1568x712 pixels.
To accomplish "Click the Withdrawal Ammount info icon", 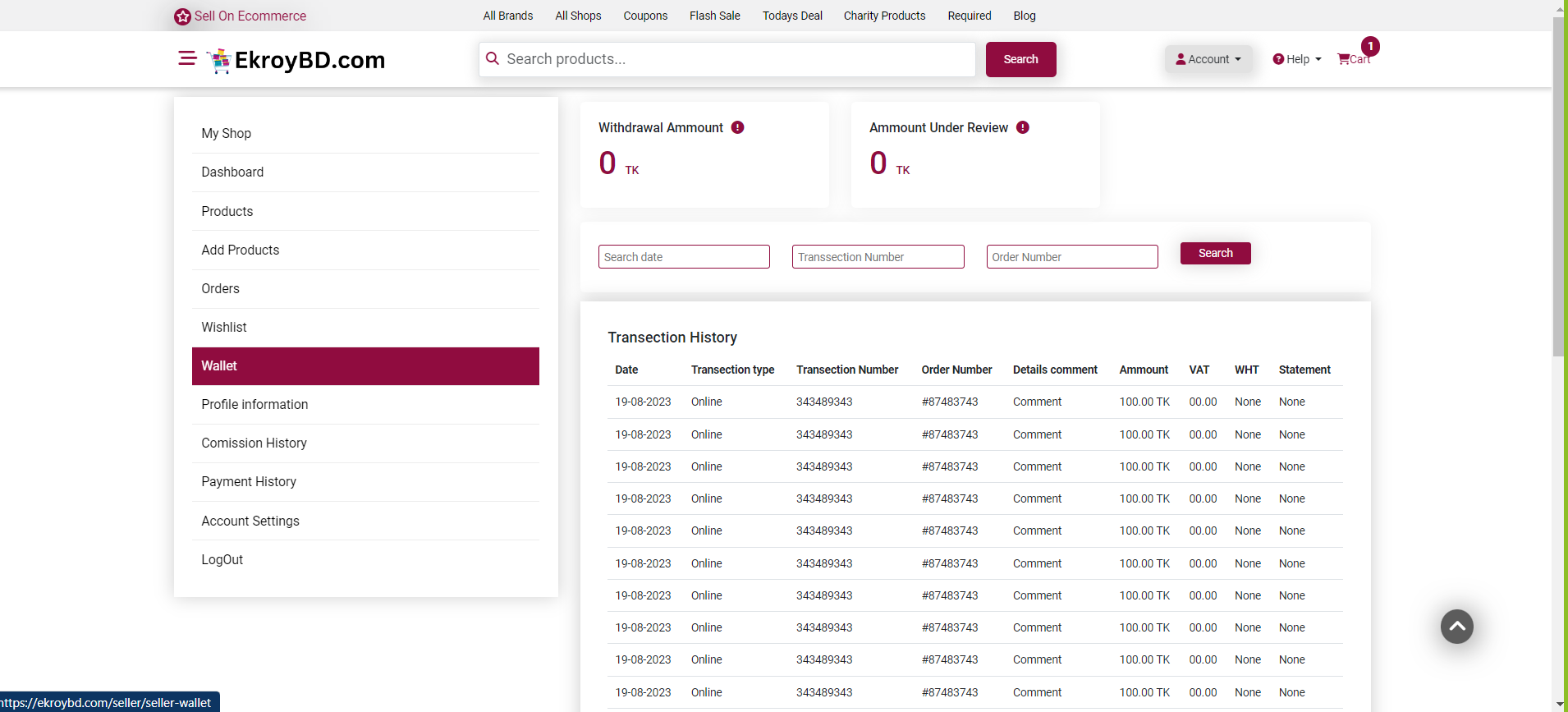I will (x=737, y=127).
